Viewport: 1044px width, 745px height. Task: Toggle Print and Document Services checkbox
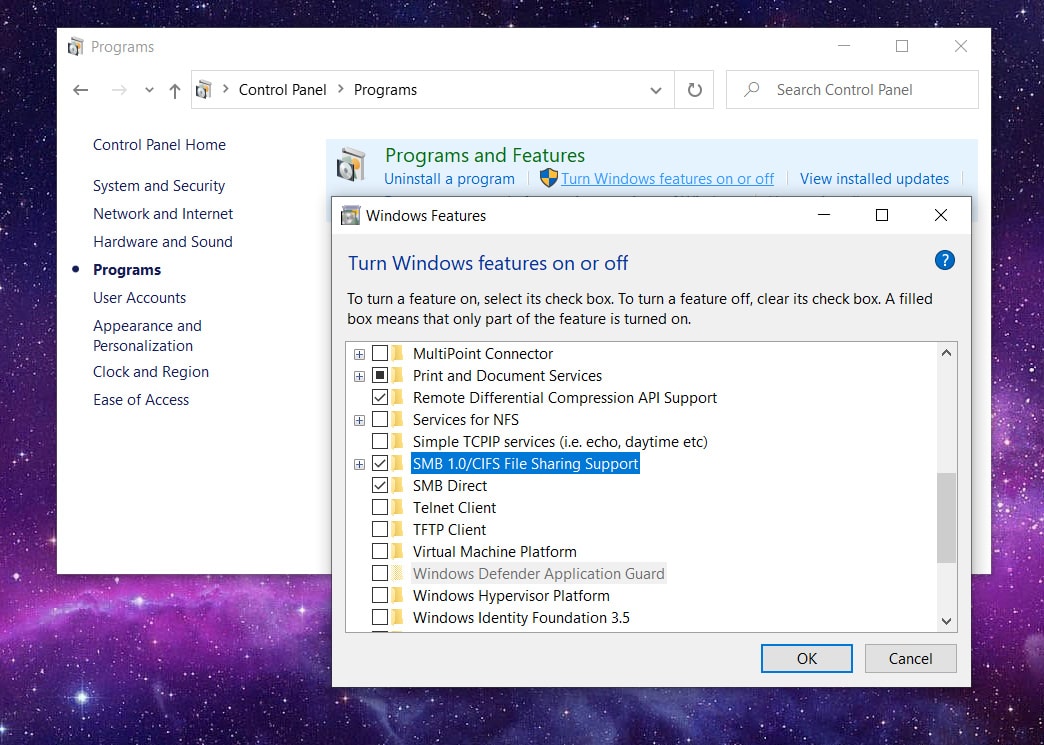coord(380,375)
